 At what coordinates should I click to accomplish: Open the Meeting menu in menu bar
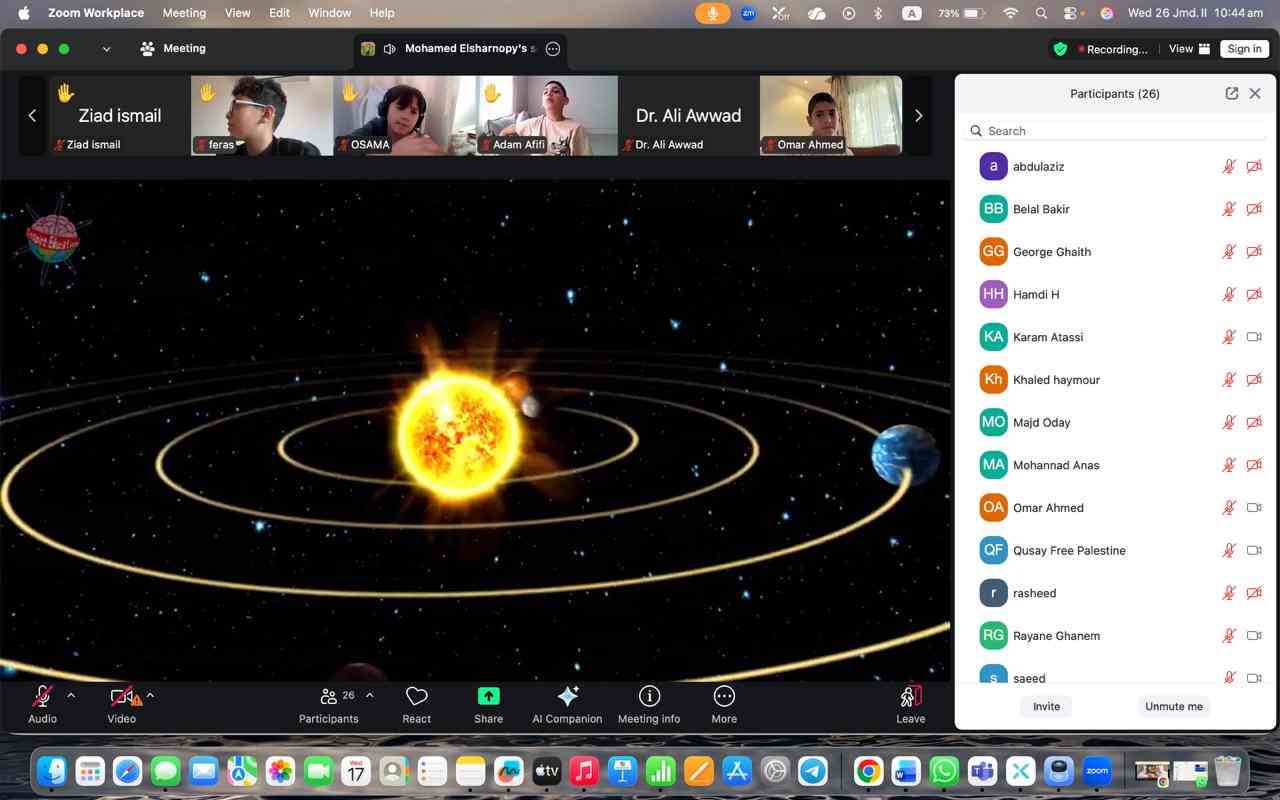pos(184,13)
